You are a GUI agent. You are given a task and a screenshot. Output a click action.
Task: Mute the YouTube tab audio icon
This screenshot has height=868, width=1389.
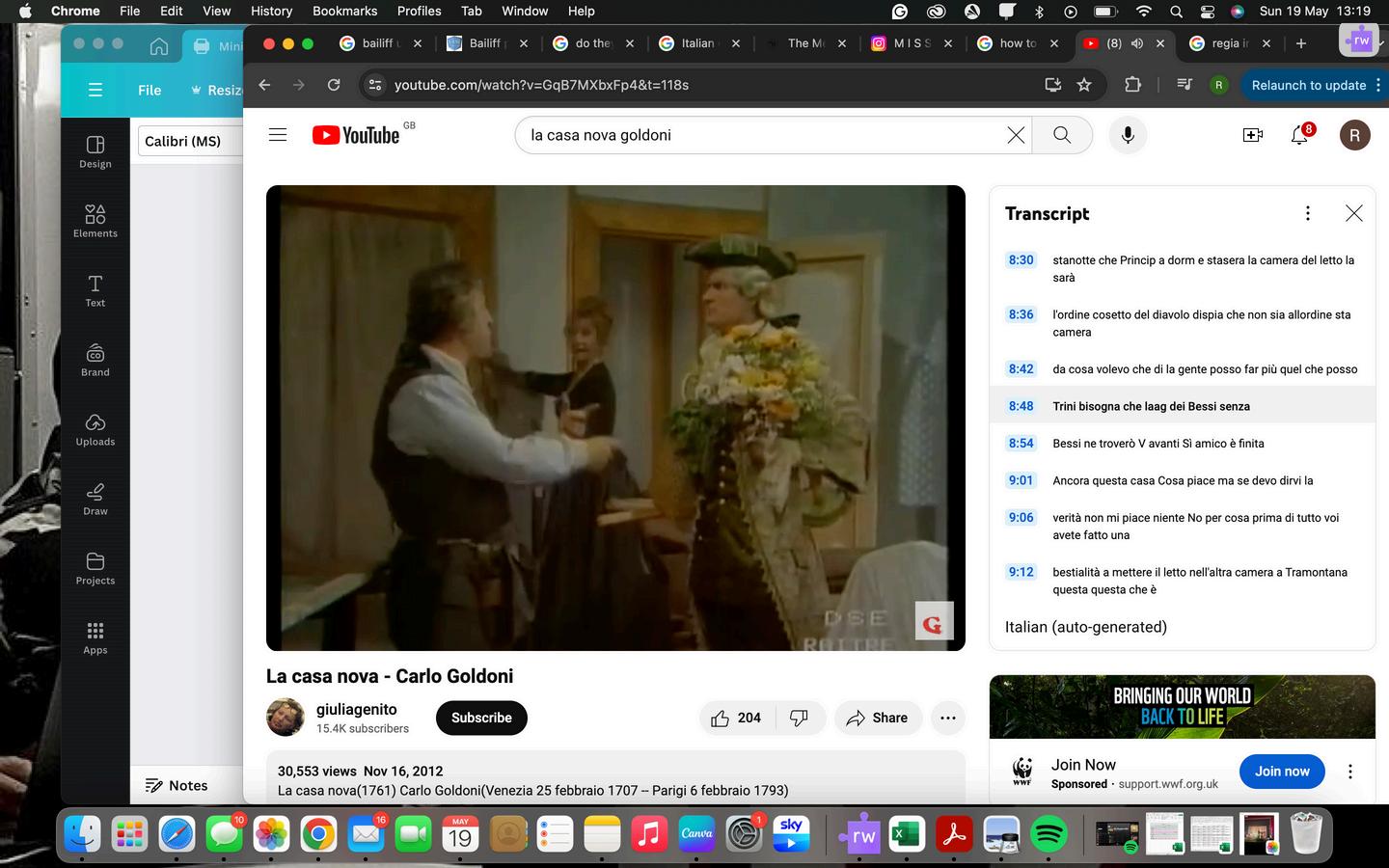(x=1137, y=43)
